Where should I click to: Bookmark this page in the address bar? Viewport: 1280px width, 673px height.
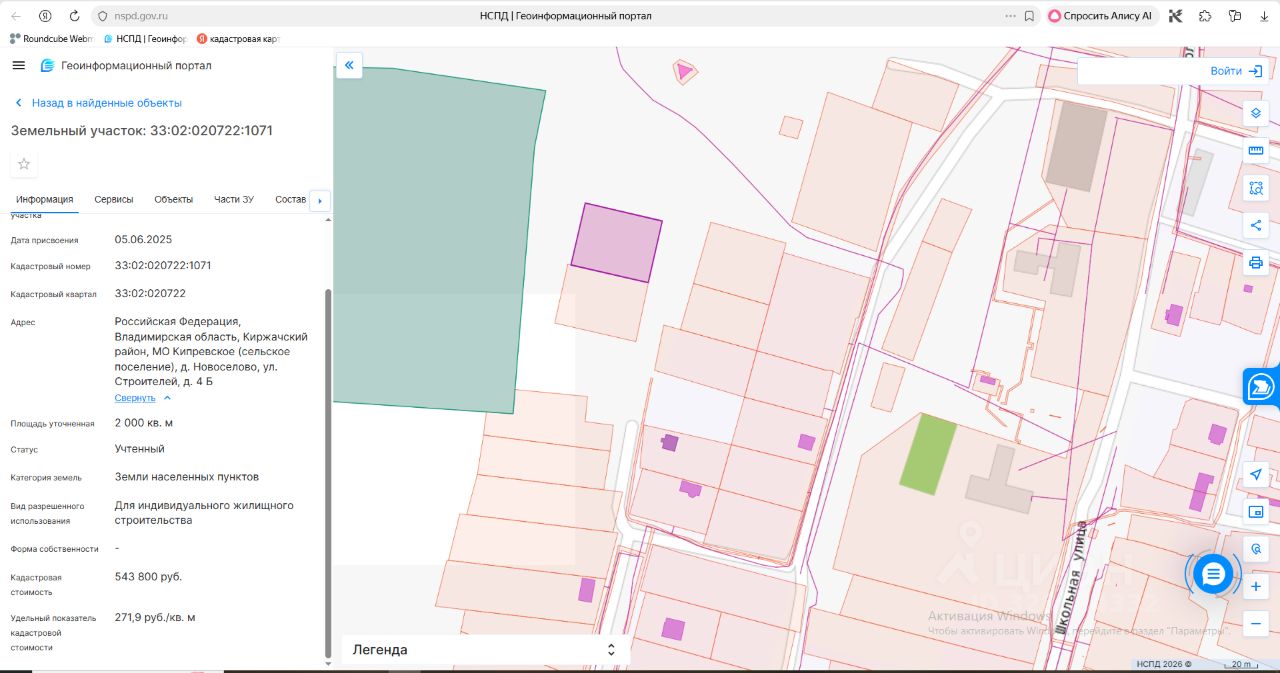1029,16
